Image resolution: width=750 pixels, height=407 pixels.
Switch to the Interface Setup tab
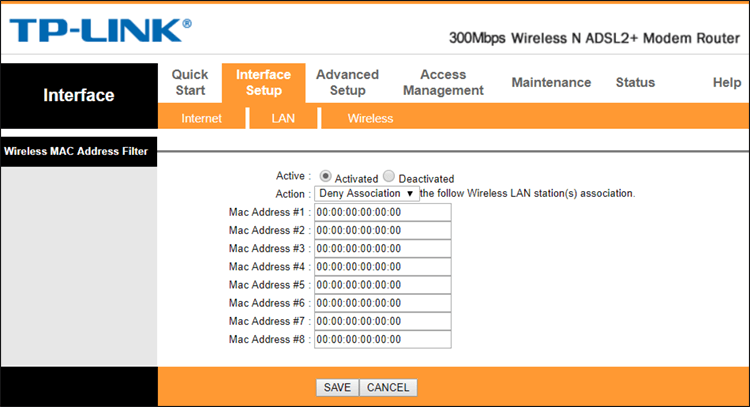(x=263, y=82)
